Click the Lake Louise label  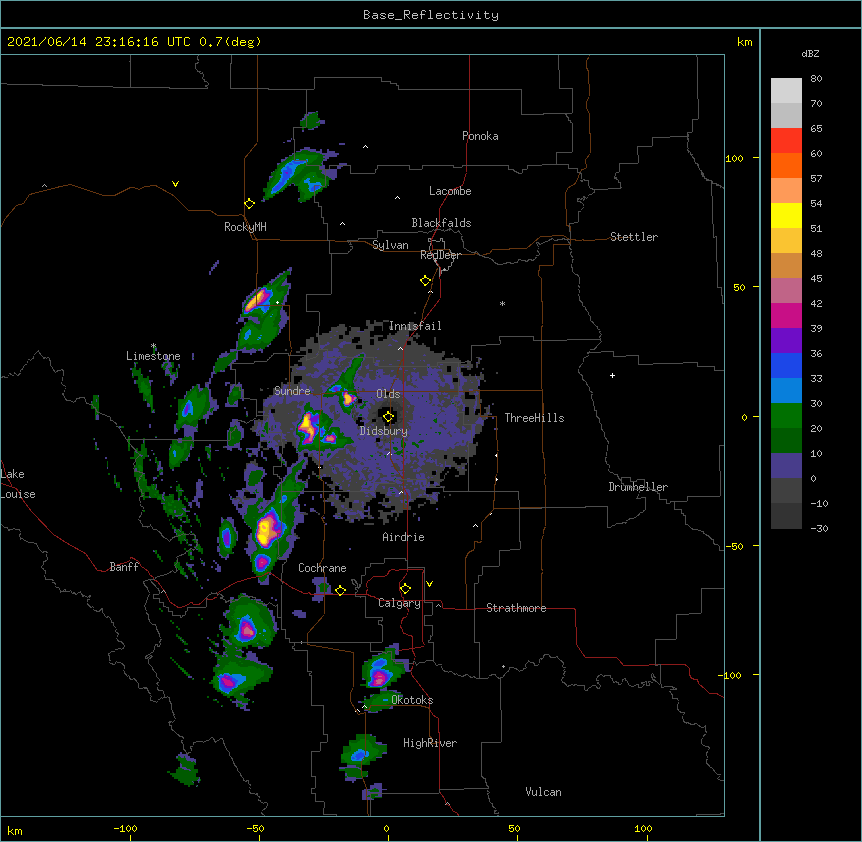[18, 484]
